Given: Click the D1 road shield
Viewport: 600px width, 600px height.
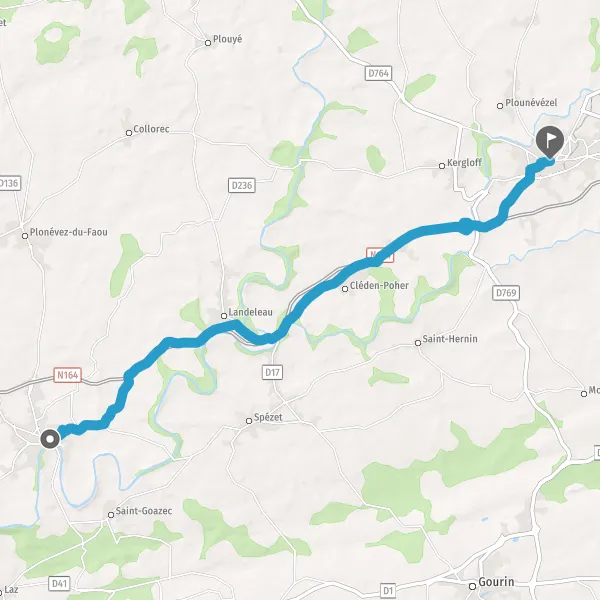Looking at the screenshot, I should click(388, 590).
